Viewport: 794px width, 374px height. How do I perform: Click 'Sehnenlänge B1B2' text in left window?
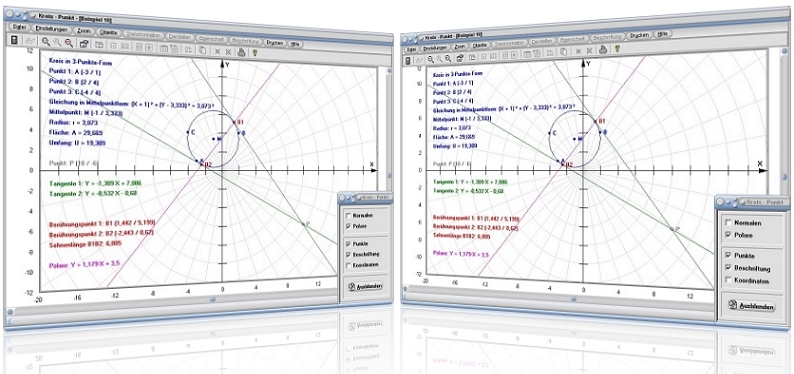(84, 244)
